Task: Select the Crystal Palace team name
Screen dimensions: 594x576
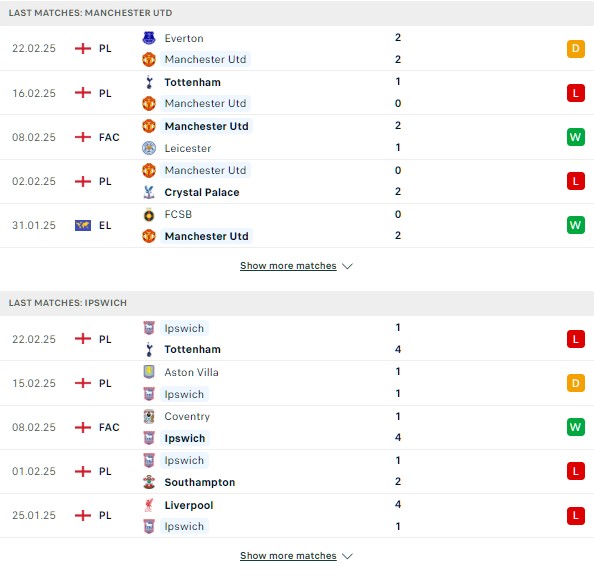Action: 202,192
